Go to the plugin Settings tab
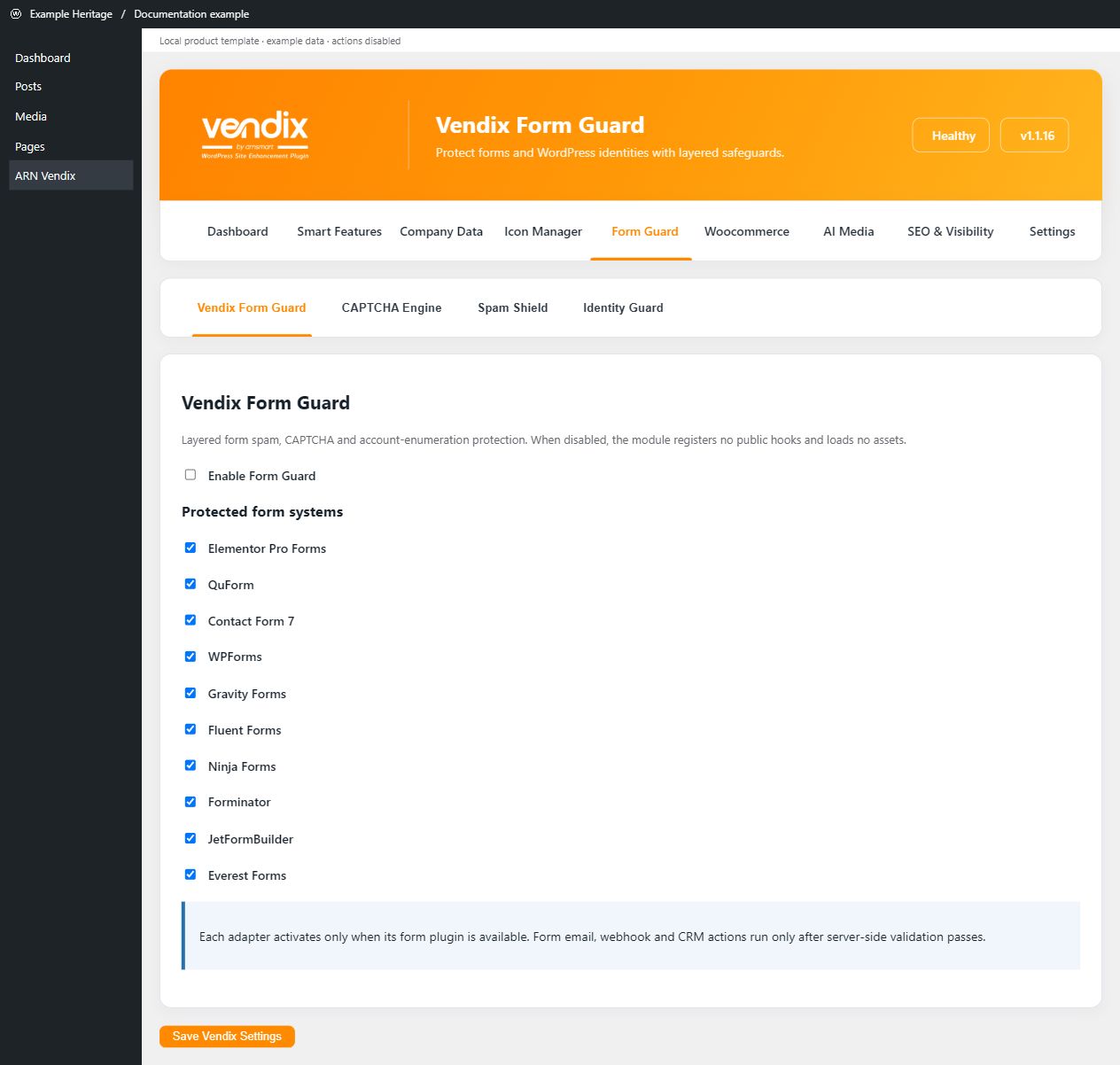This screenshot has height=1065, width=1120. (1053, 231)
